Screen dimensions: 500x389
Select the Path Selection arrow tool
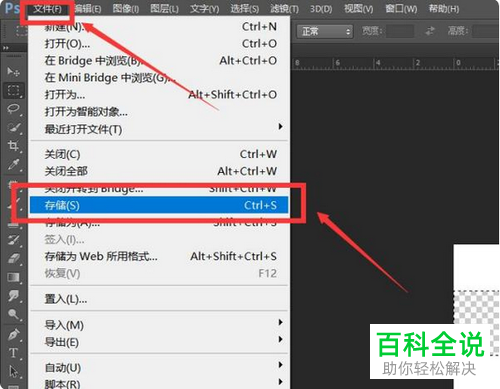13,371
